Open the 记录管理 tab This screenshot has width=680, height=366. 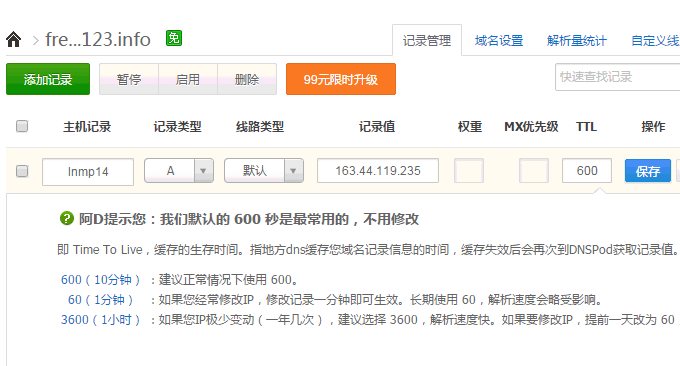(x=427, y=40)
